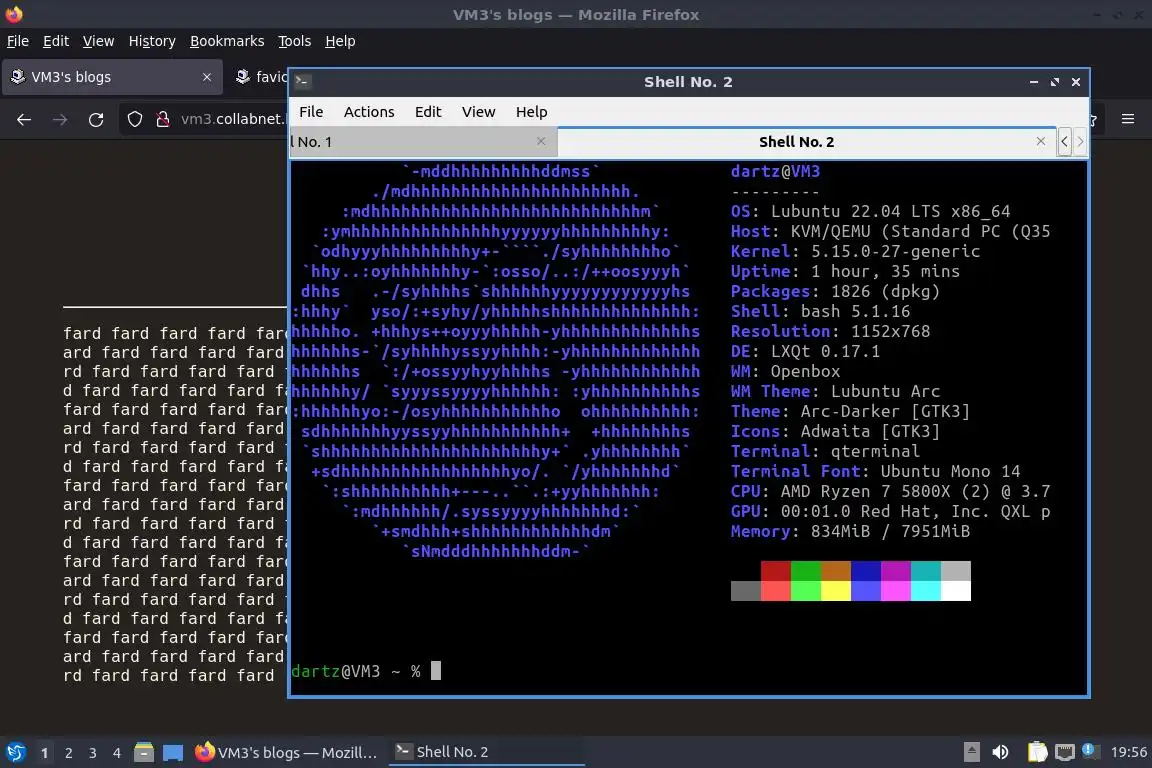Go forward in Firefox
The height and width of the screenshot is (768, 1152).
coord(60,120)
